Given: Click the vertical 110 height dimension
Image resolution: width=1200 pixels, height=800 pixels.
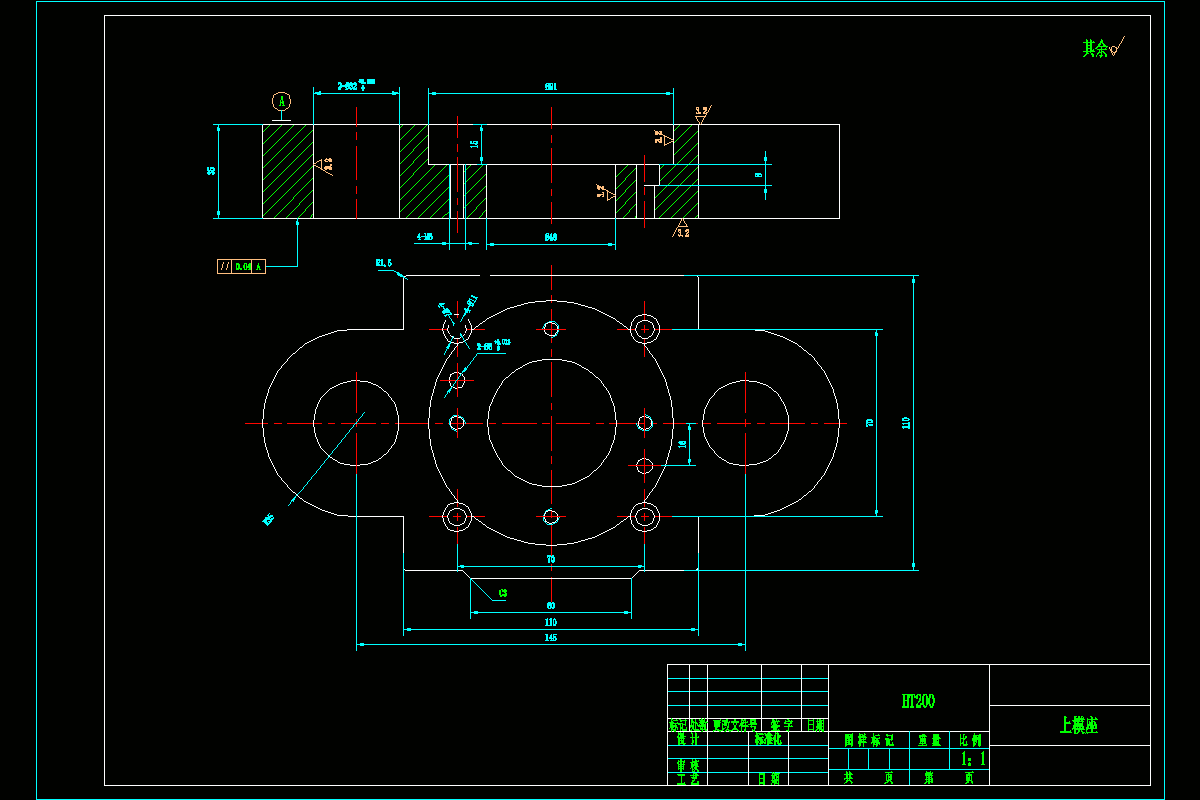Looking at the screenshot, I should coord(906,423).
